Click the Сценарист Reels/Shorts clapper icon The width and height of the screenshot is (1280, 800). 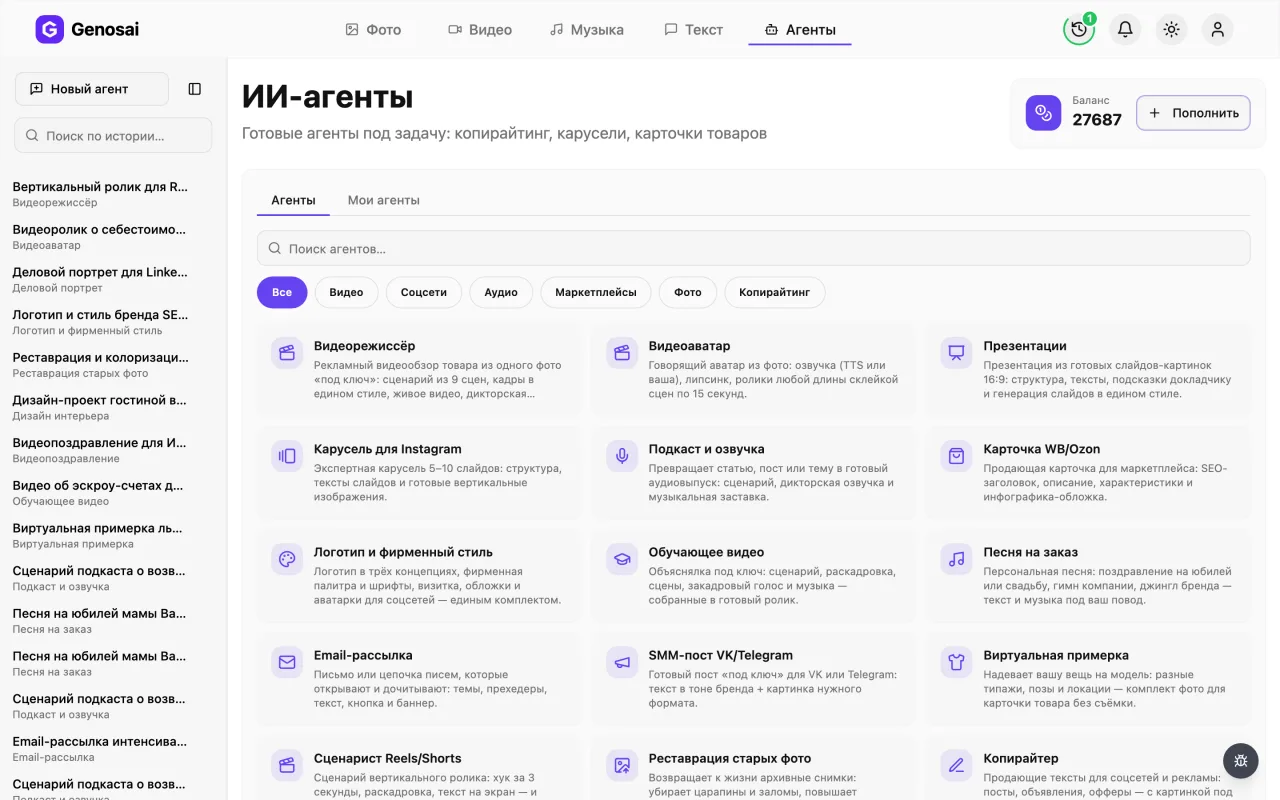[x=287, y=765]
